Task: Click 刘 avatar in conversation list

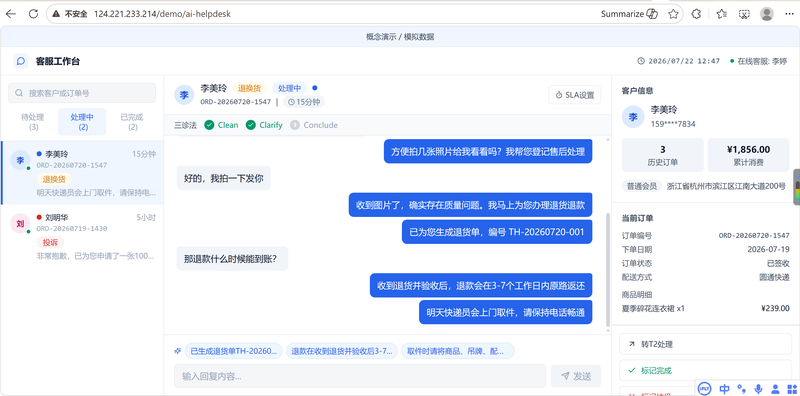Action: coord(20,224)
